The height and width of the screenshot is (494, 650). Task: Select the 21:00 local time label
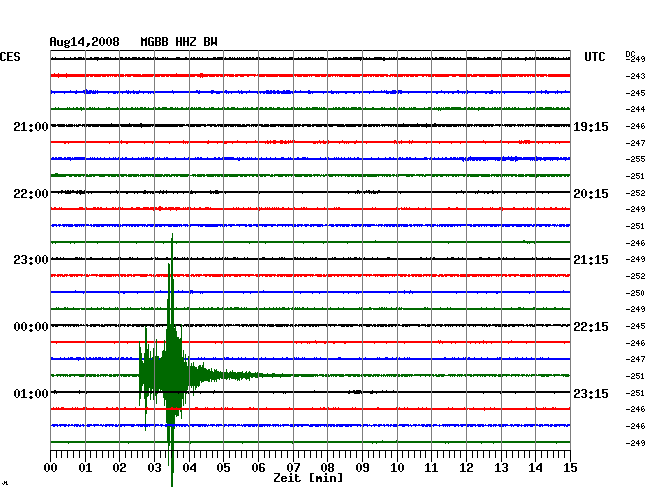tap(31, 127)
